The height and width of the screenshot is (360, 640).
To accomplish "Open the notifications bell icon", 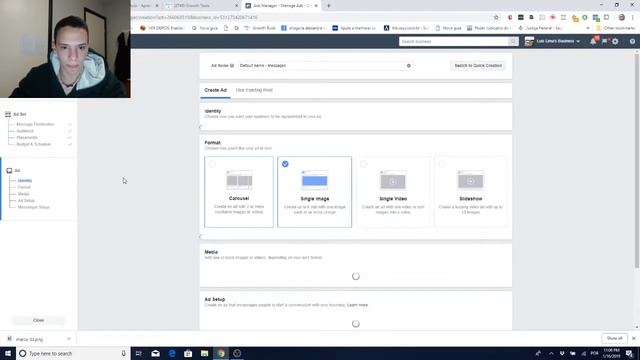I will (x=593, y=41).
